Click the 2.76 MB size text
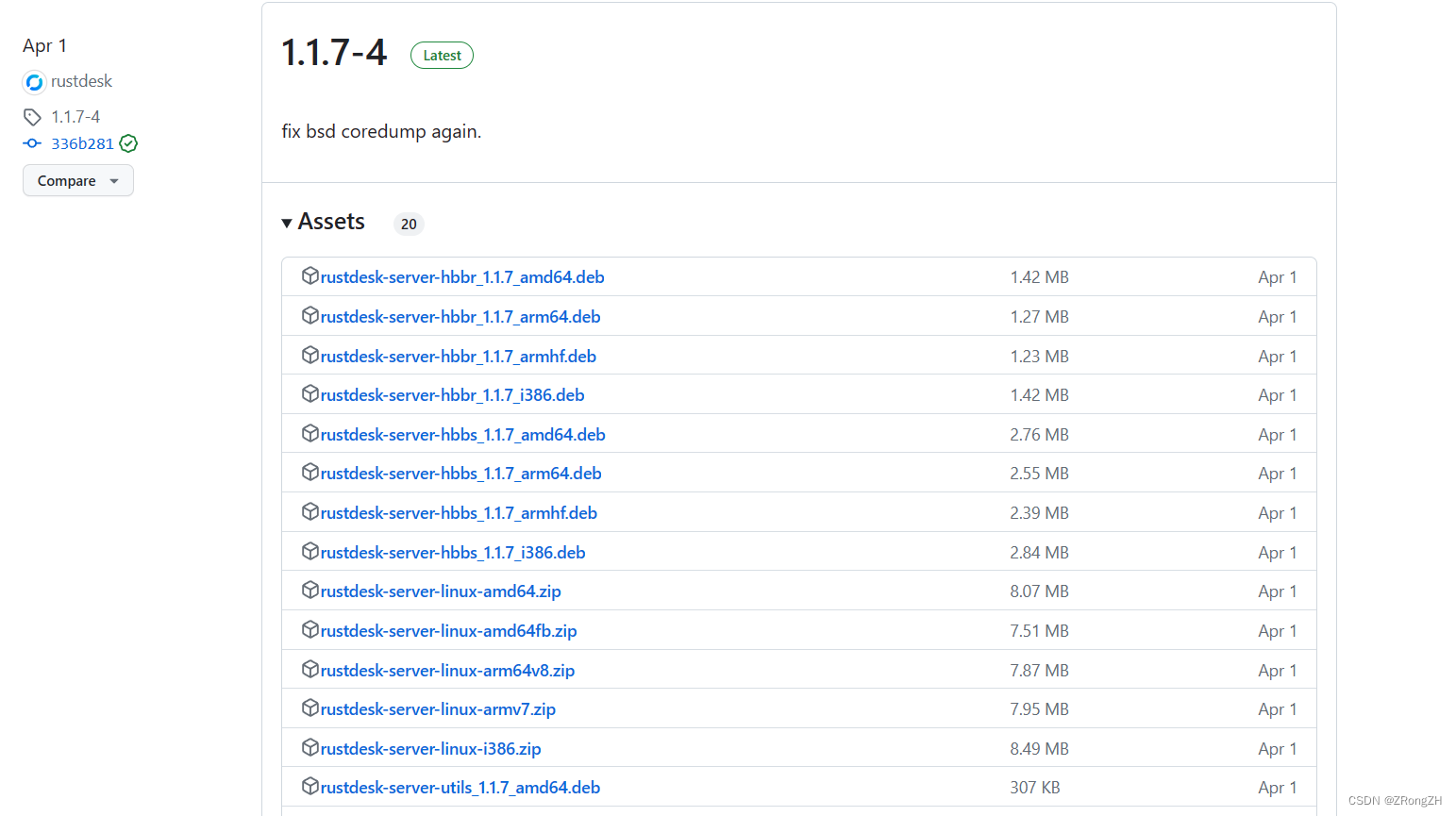 point(1039,435)
